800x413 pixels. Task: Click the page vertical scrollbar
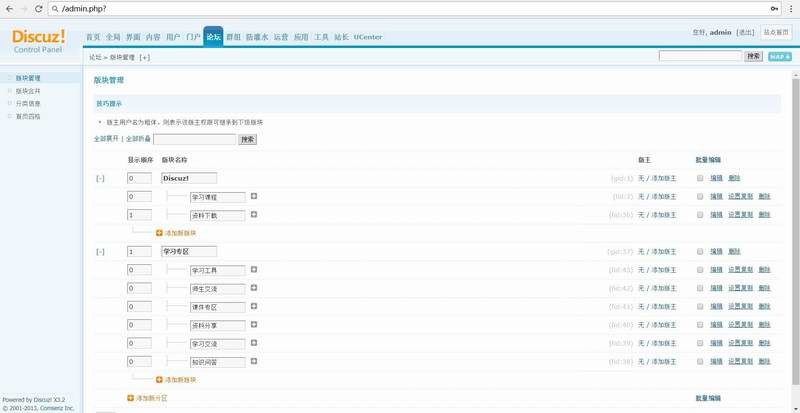tap(795, 230)
